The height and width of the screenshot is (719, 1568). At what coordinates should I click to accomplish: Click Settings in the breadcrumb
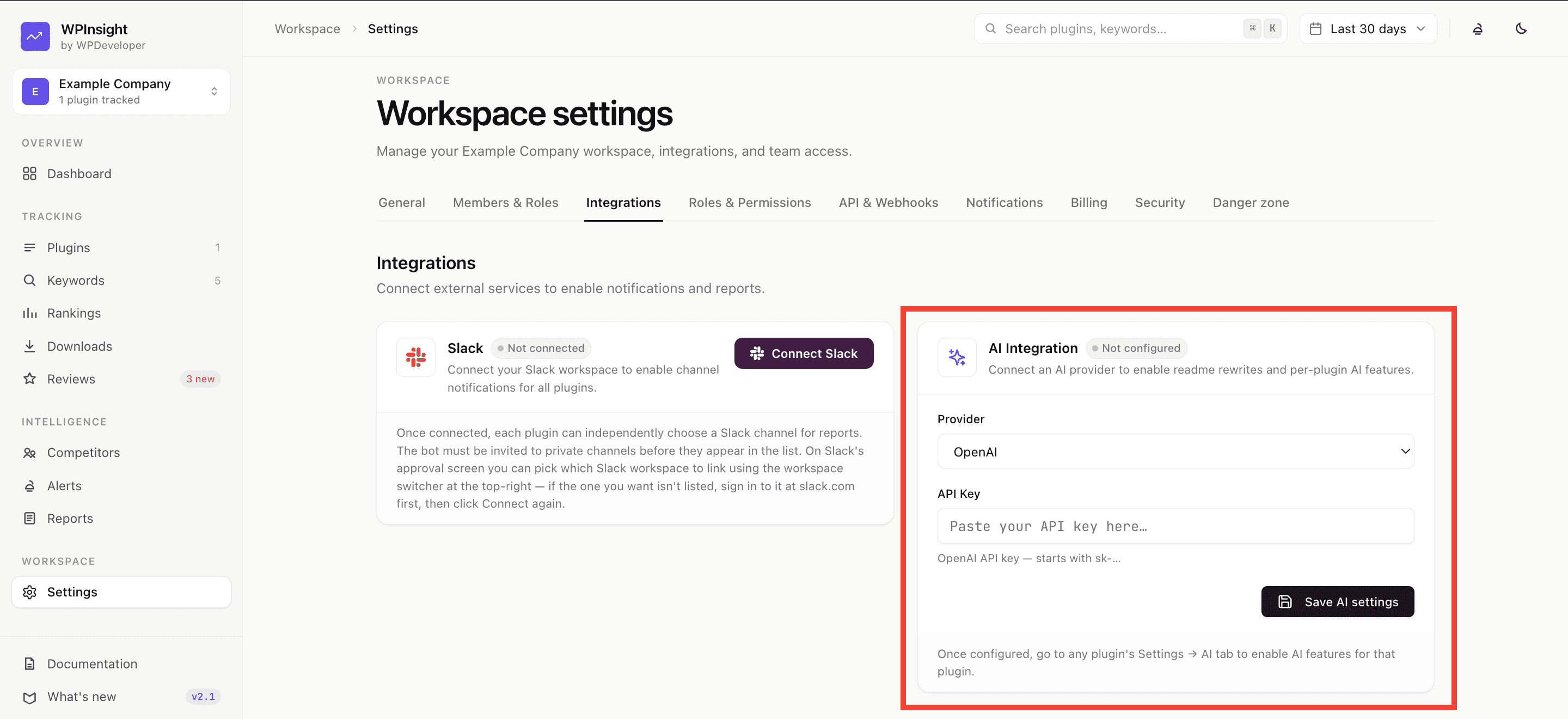(x=393, y=29)
